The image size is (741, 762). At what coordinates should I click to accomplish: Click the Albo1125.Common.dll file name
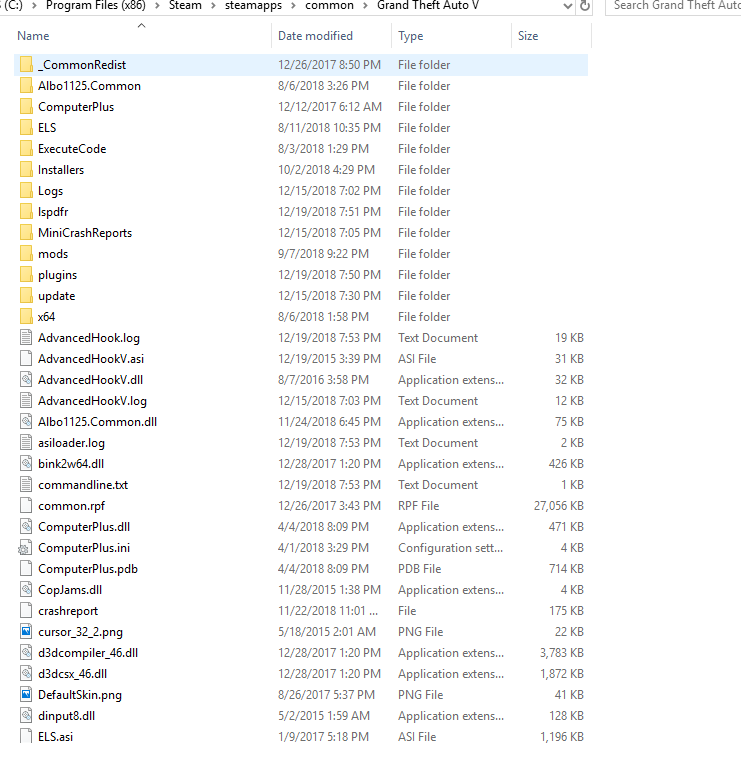[x=98, y=422]
